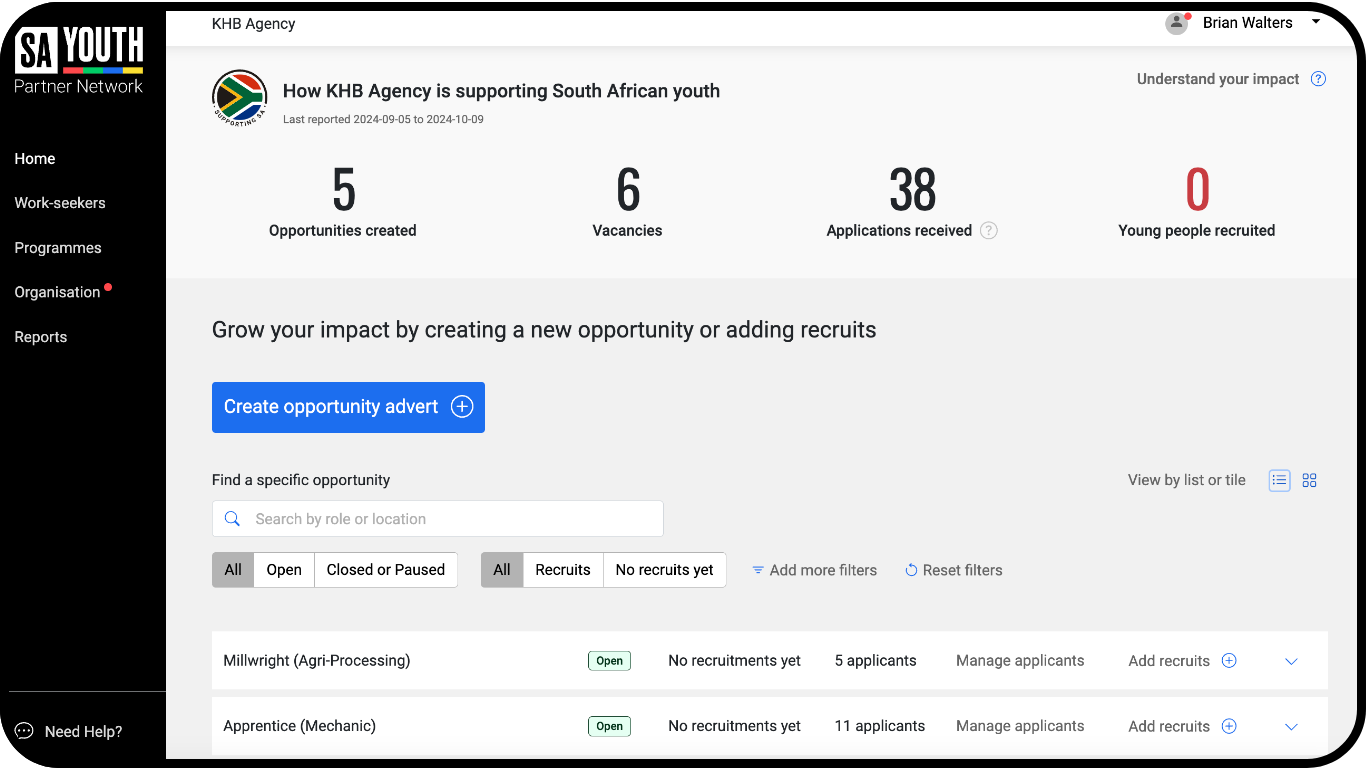Click Millwright (Agri-Processing) title
This screenshot has height=768, width=1366.
pos(317,661)
